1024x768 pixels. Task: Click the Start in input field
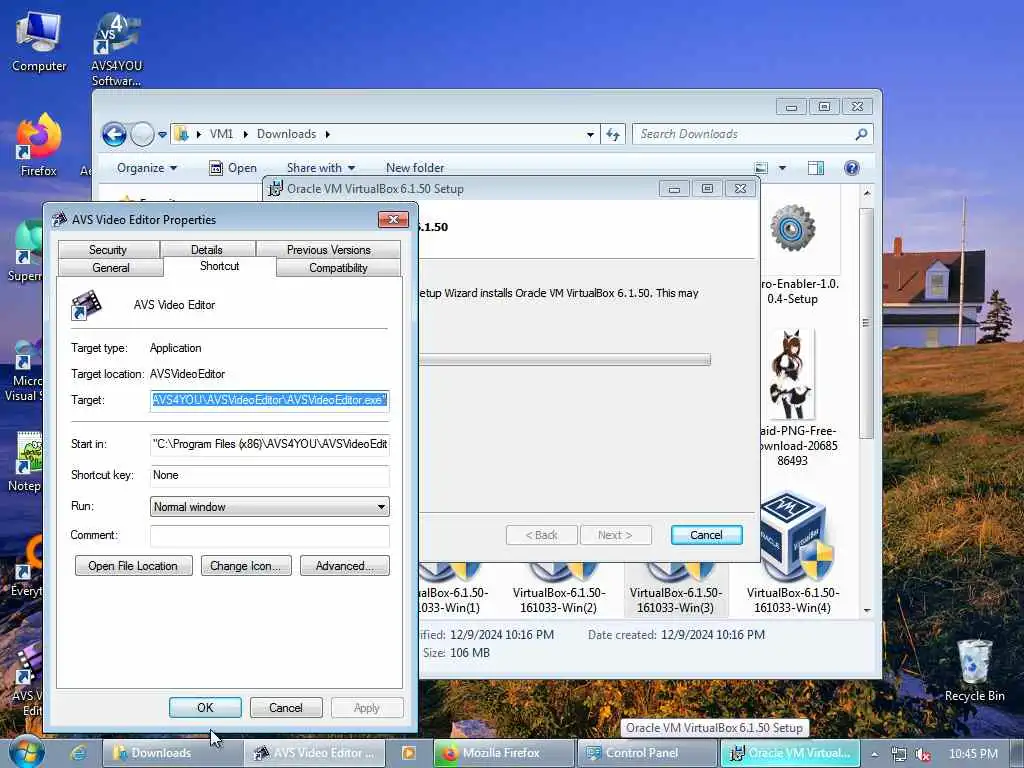pos(270,444)
